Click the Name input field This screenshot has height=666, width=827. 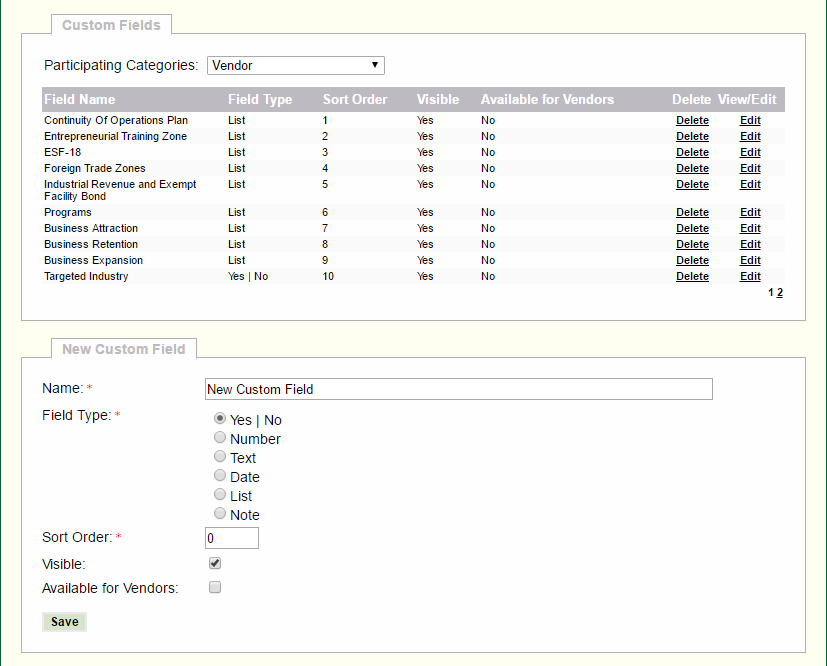[x=458, y=389]
